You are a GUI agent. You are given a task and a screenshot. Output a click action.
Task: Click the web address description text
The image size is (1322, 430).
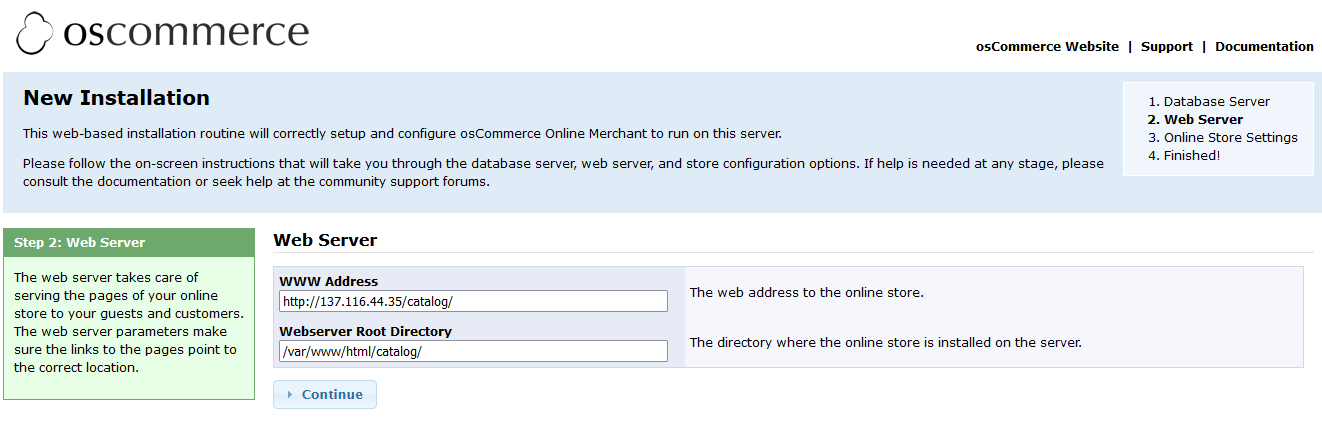pos(806,293)
